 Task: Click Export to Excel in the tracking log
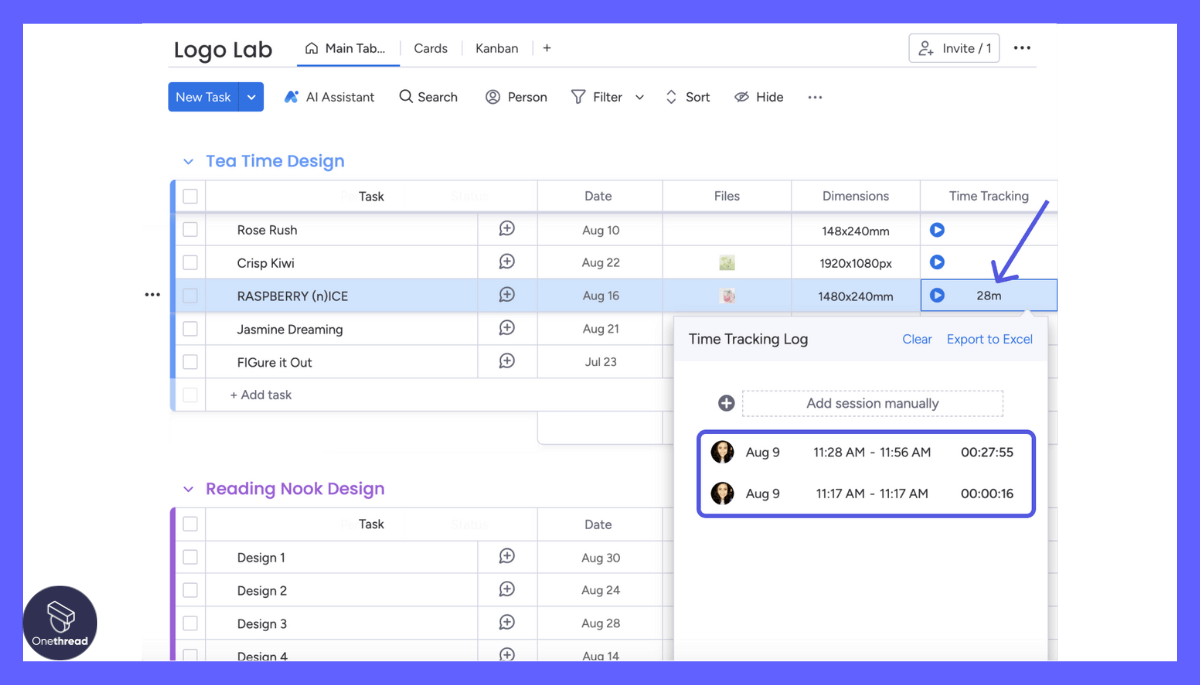pyautogui.click(x=989, y=339)
